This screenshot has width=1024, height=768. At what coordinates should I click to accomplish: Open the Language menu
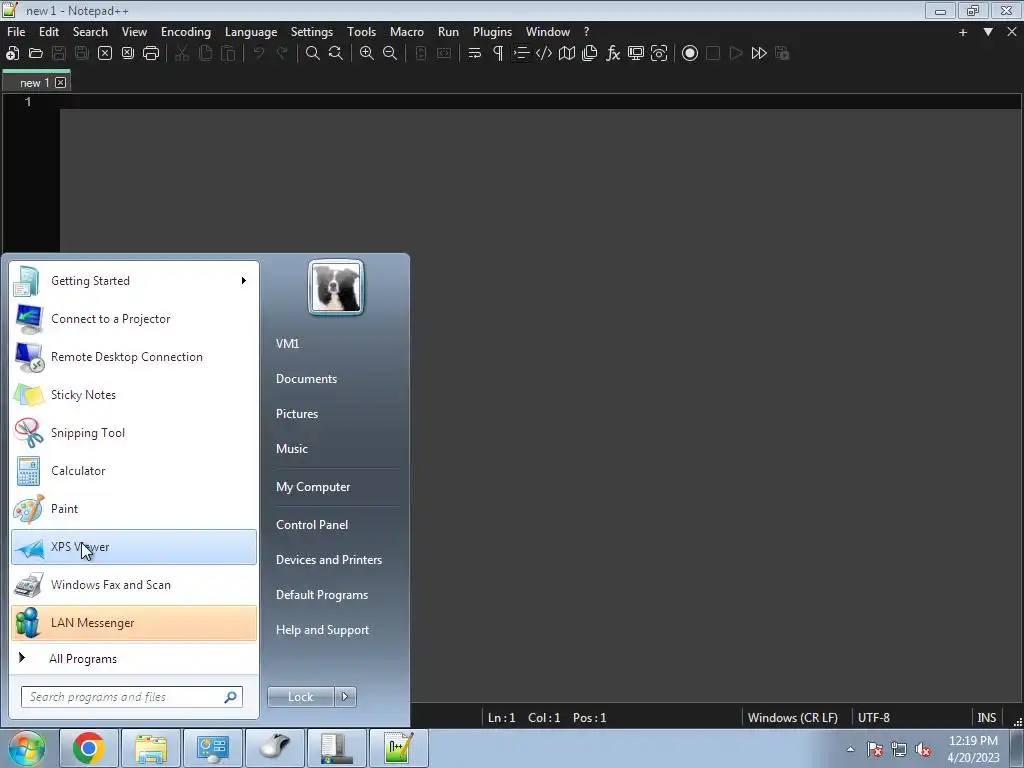click(251, 32)
